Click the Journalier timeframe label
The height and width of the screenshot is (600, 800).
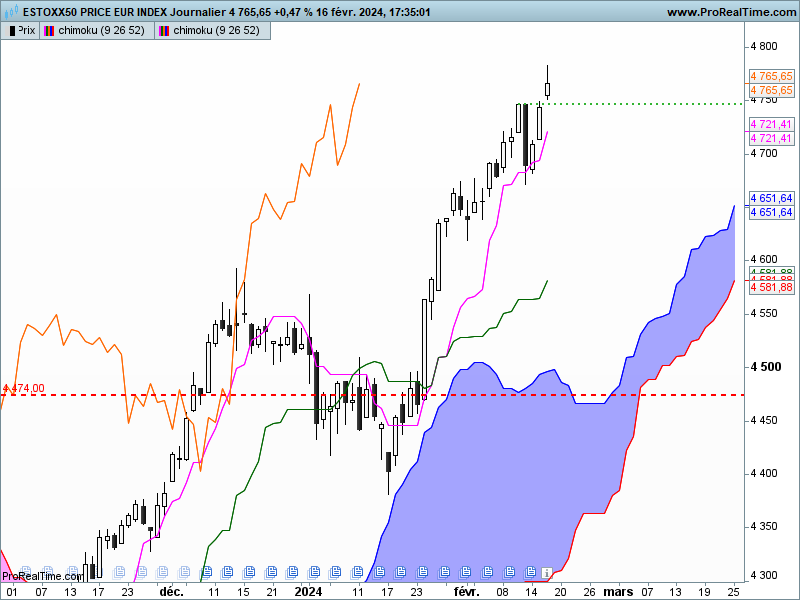coord(198,12)
